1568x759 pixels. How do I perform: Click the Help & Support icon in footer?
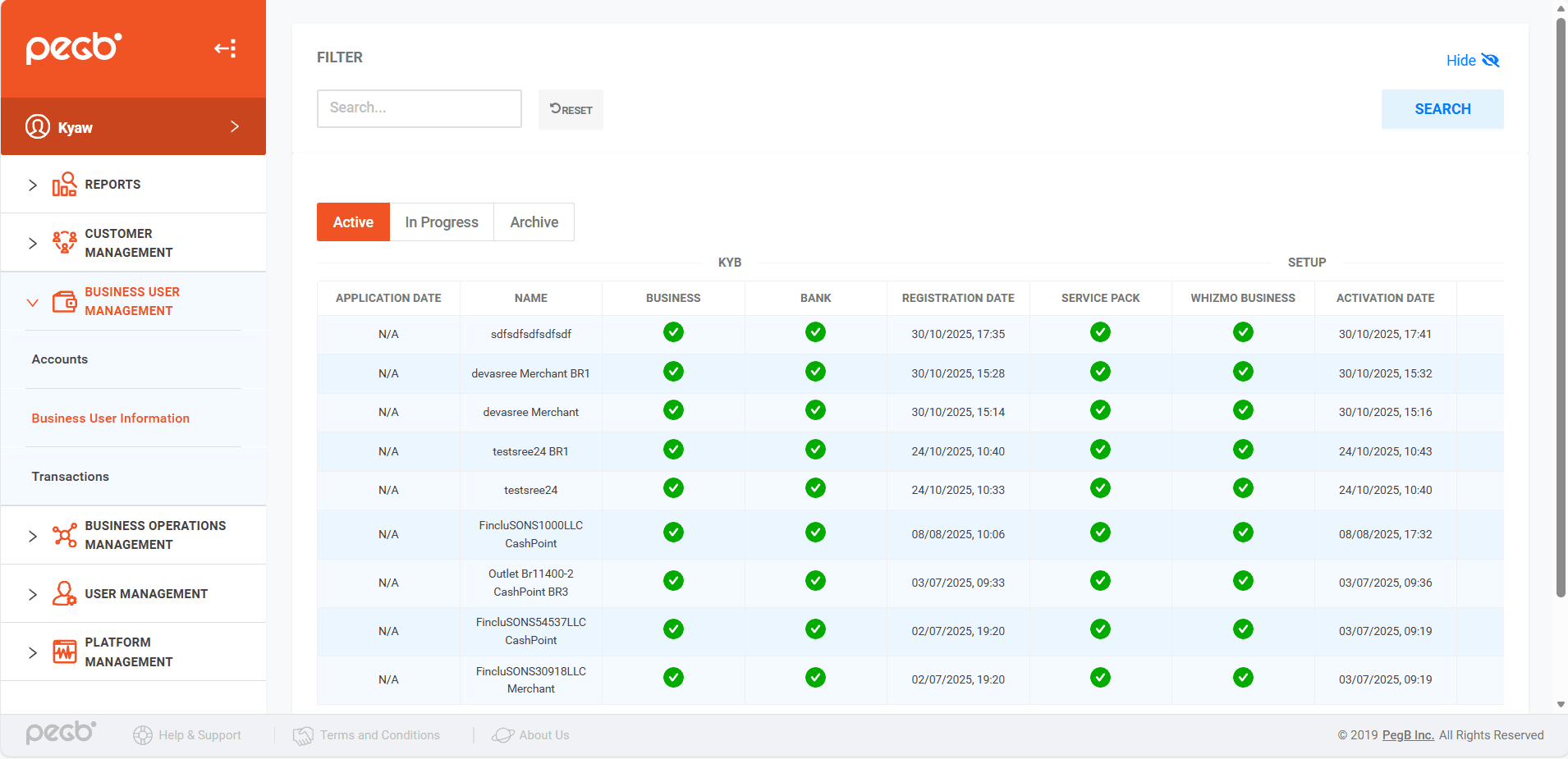[142, 734]
